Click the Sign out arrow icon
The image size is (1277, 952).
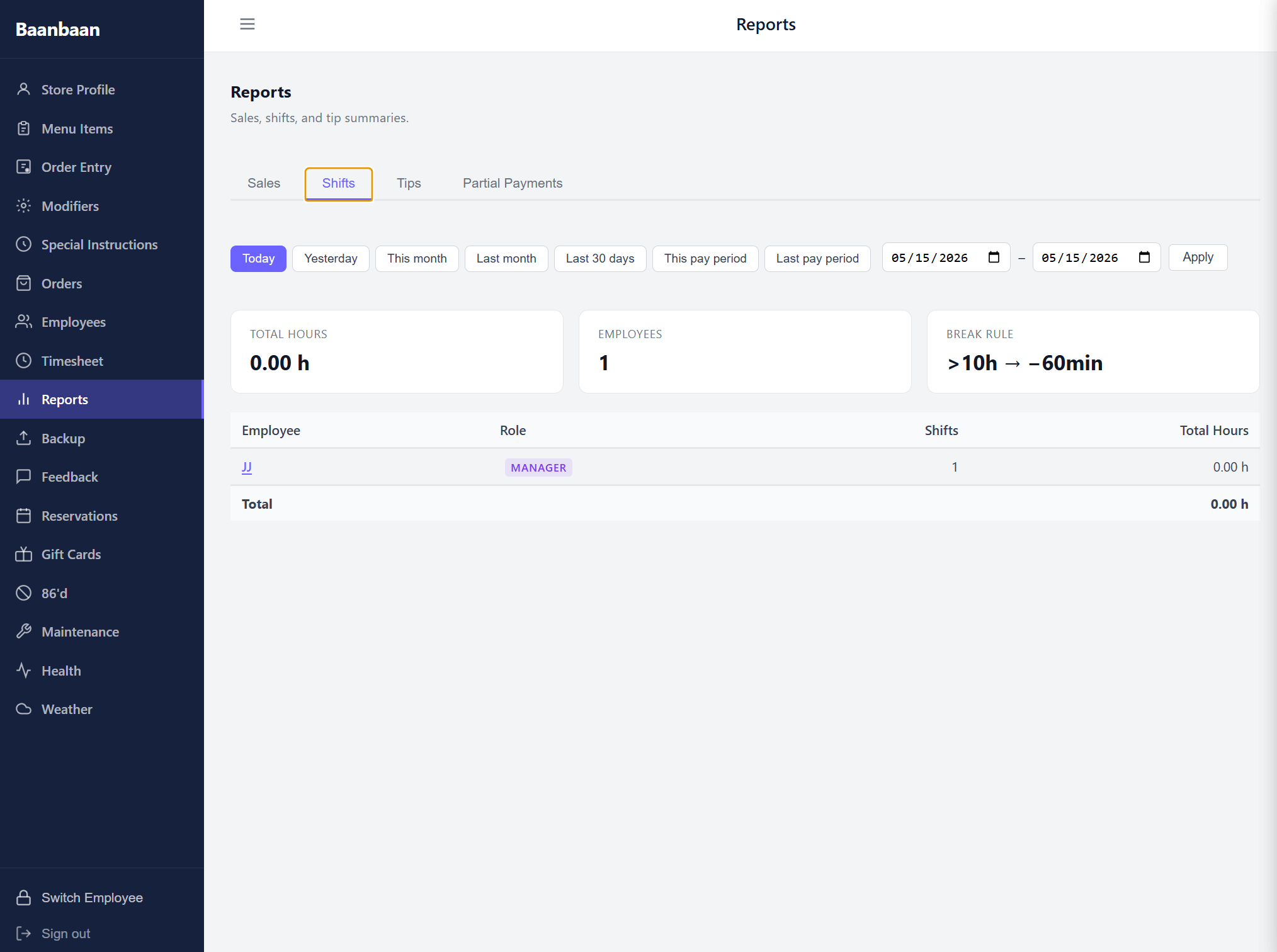click(x=23, y=933)
